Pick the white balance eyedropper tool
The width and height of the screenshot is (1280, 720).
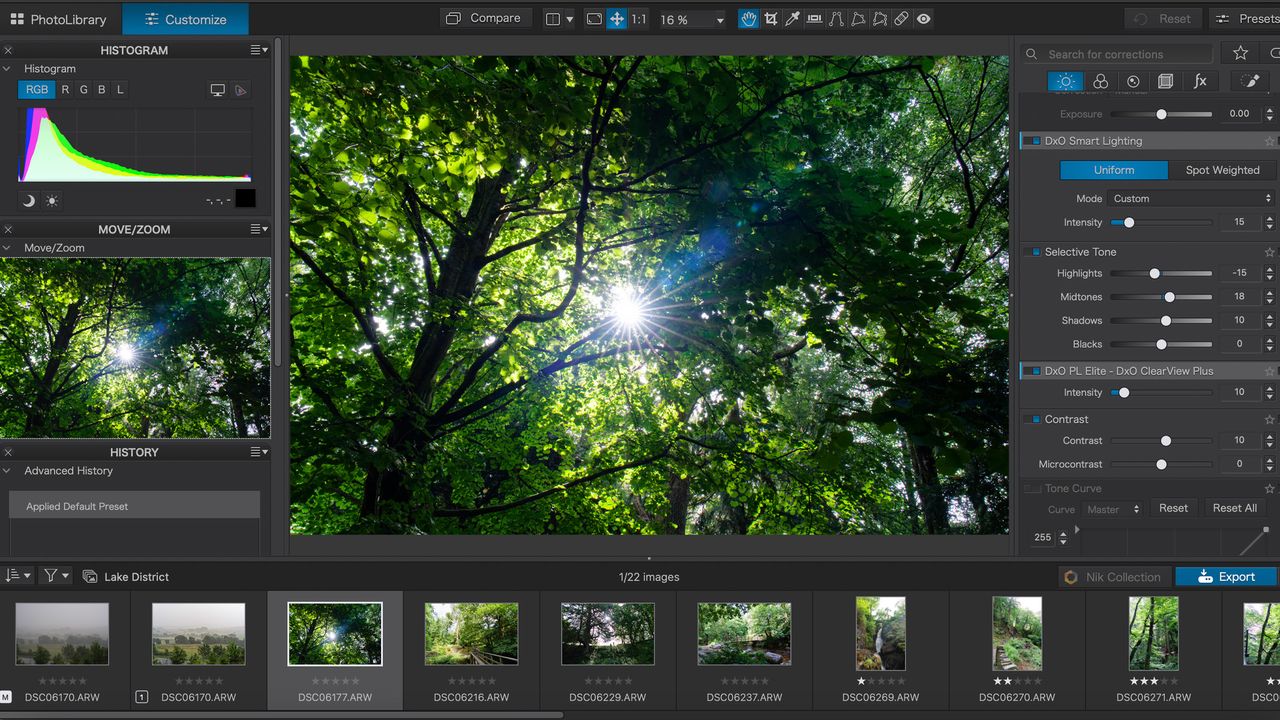tap(792, 19)
